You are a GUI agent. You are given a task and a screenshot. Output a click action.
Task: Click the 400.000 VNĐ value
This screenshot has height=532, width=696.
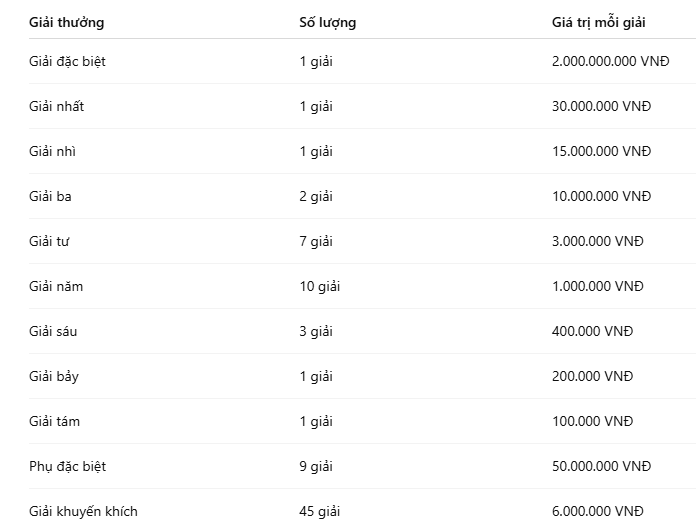[593, 331]
